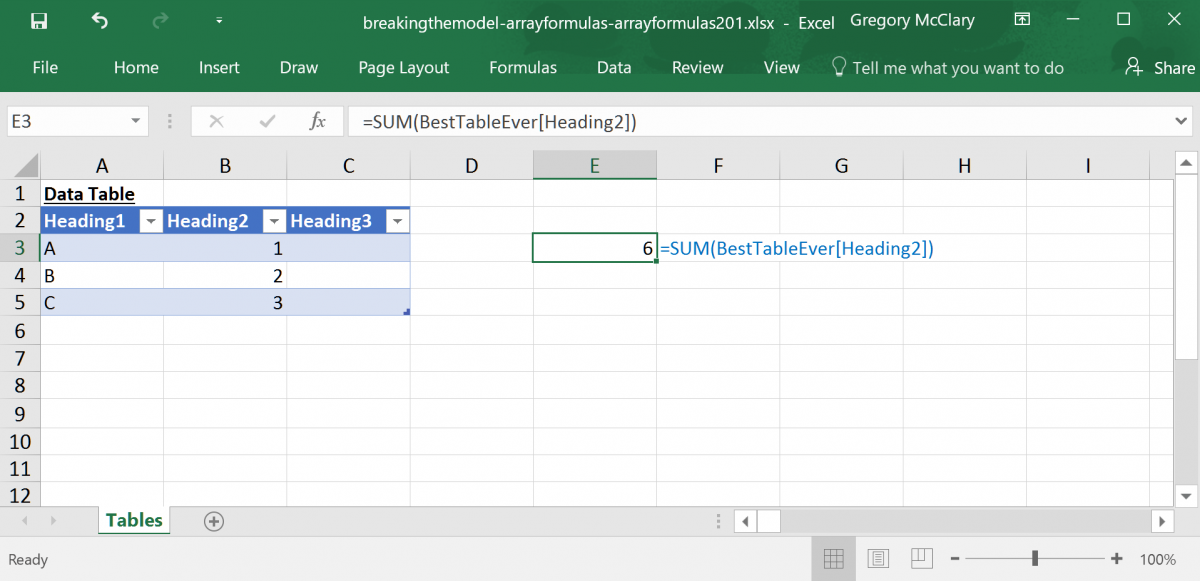The width and height of the screenshot is (1200, 581).
Task: Open the Heading1 filter dropdown
Action: coord(150,220)
